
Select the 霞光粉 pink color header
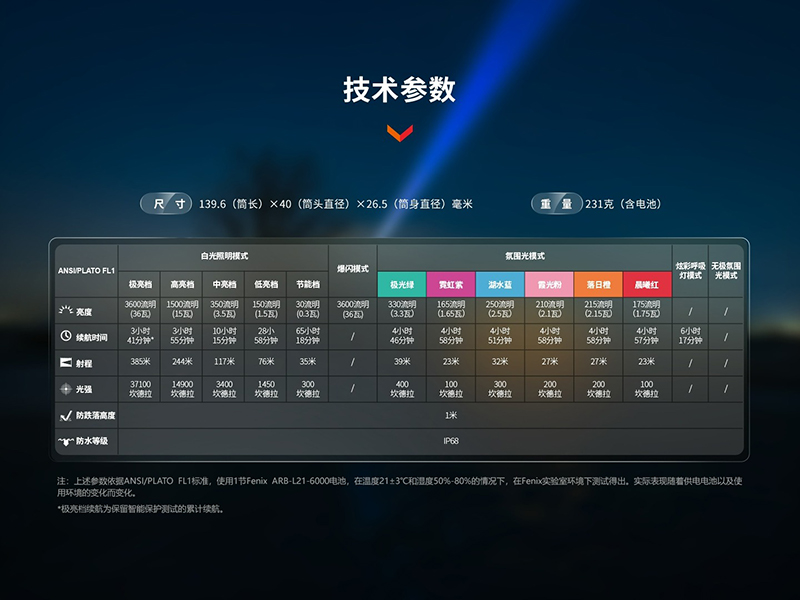(x=549, y=284)
